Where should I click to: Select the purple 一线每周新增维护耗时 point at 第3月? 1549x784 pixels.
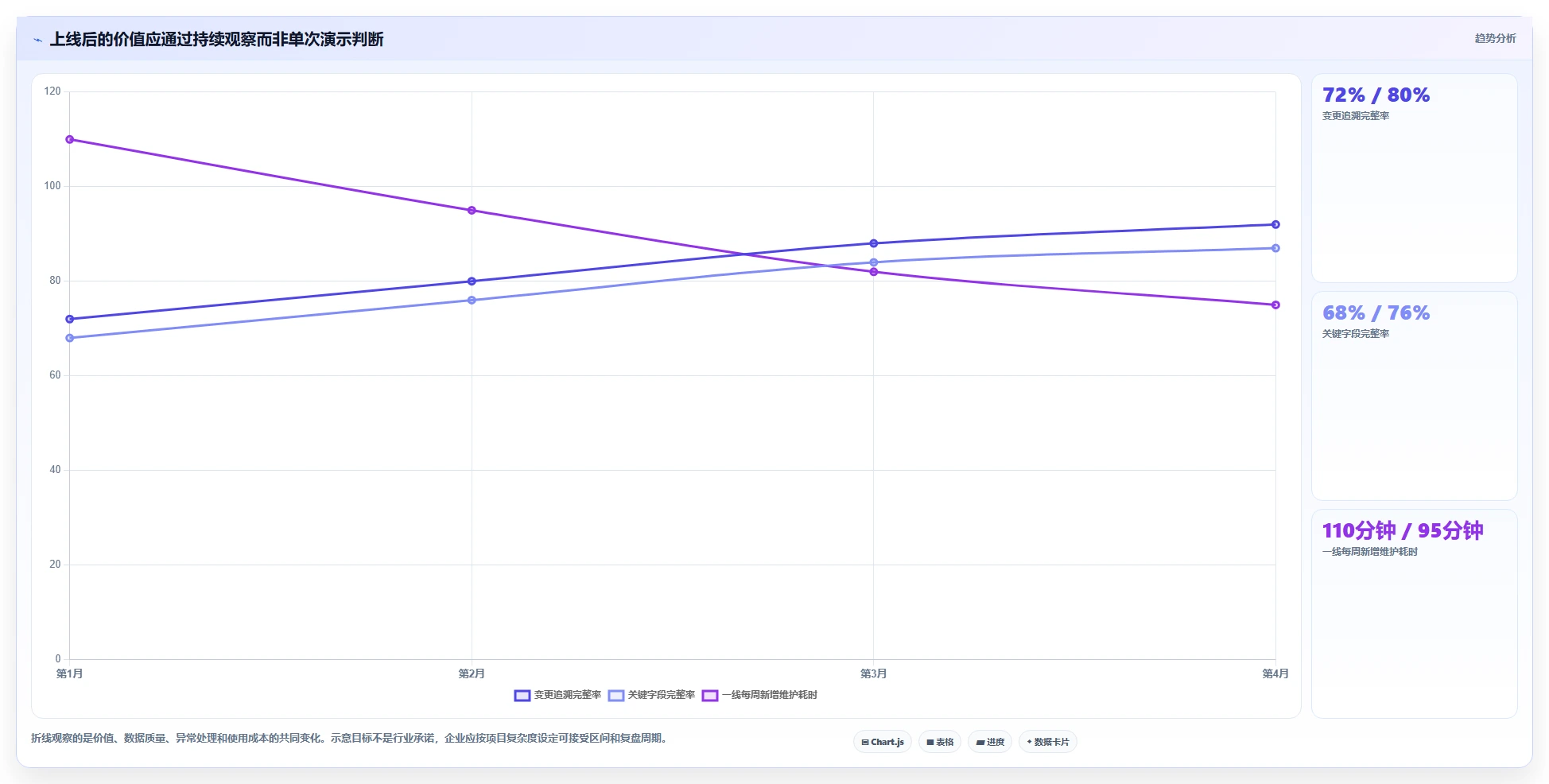[874, 272]
